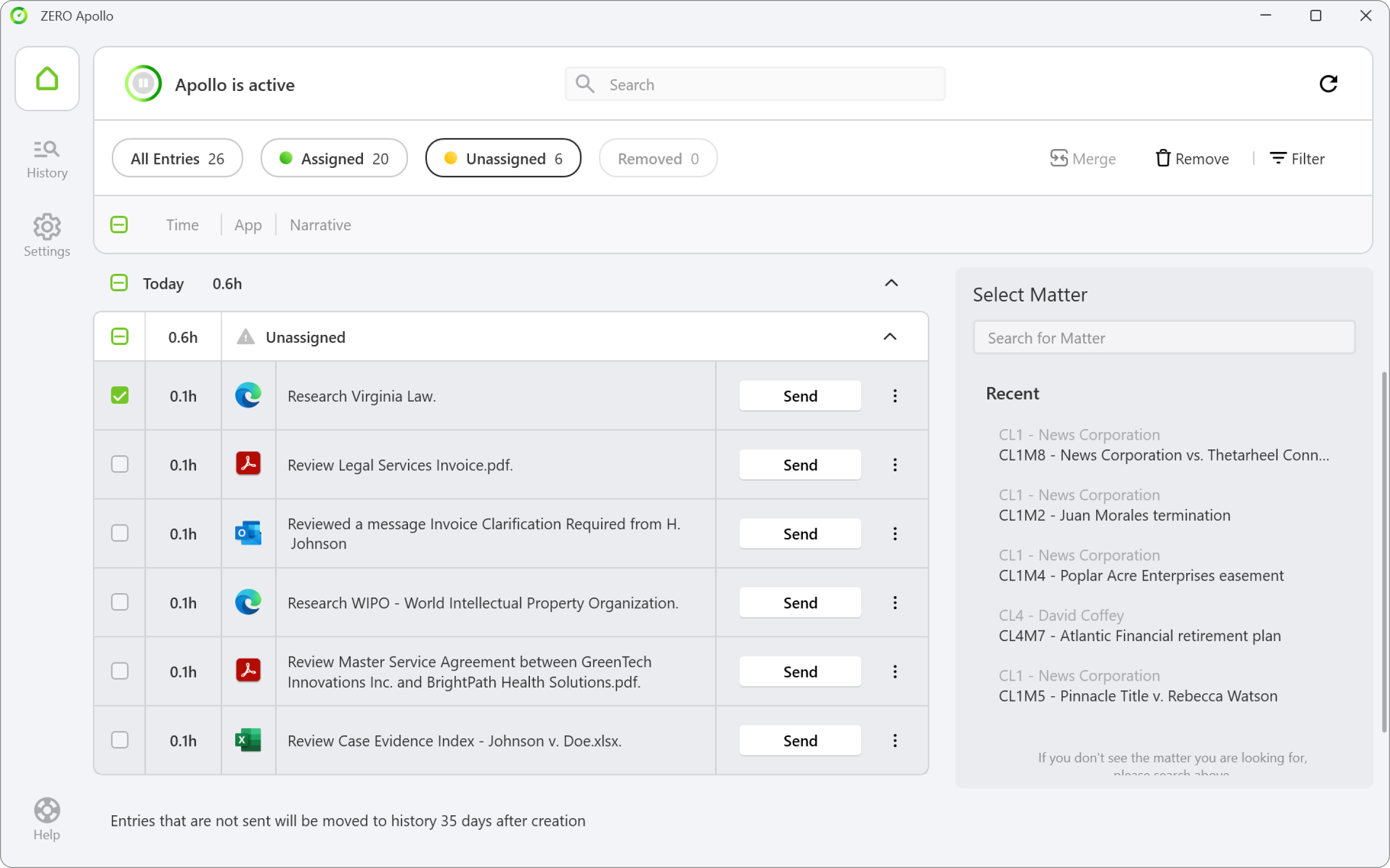This screenshot has width=1390, height=868.
Task: Open the Home sidebar icon
Action: [47, 79]
